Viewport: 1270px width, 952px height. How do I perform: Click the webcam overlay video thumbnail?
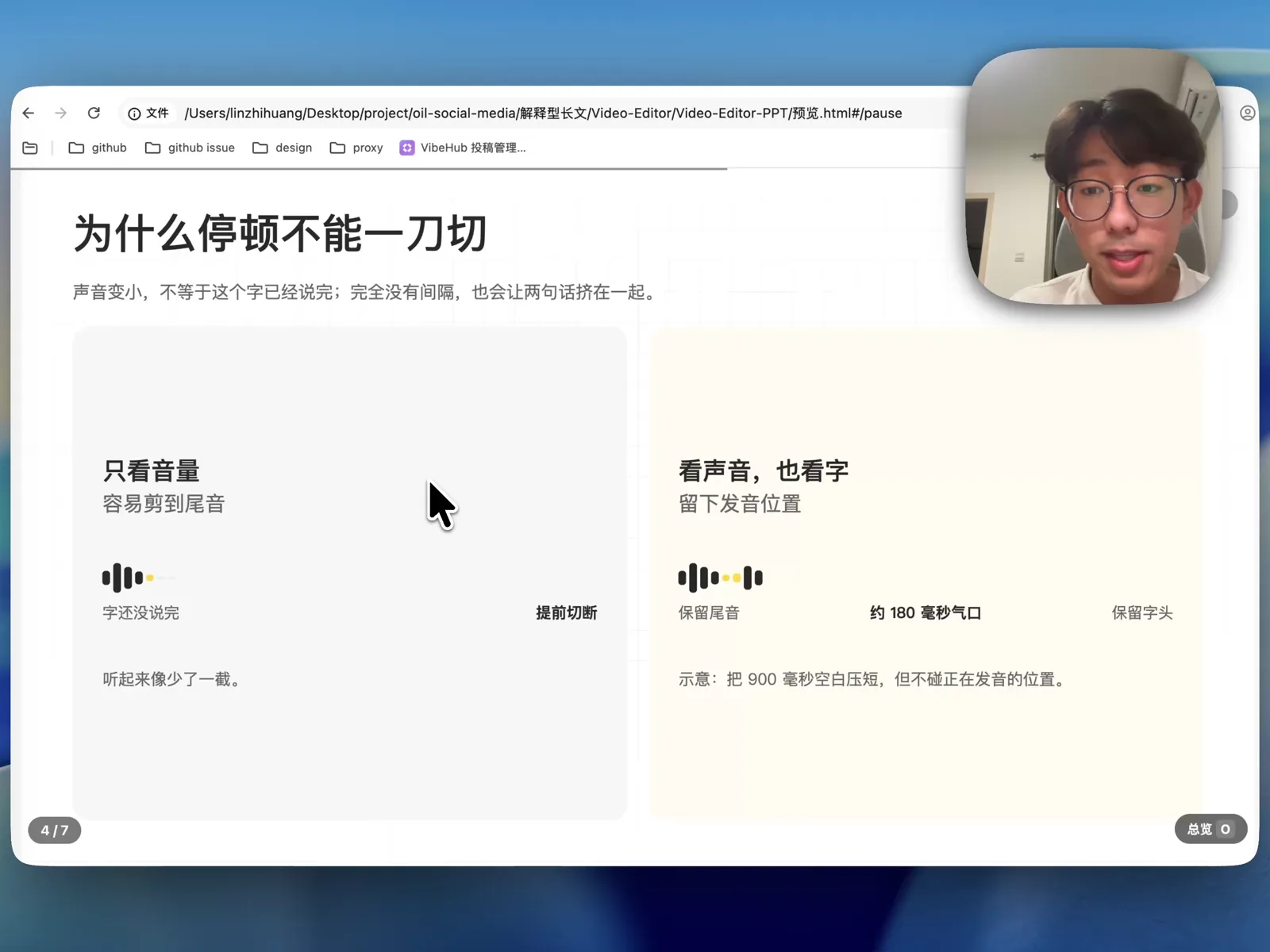click(x=1094, y=176)
